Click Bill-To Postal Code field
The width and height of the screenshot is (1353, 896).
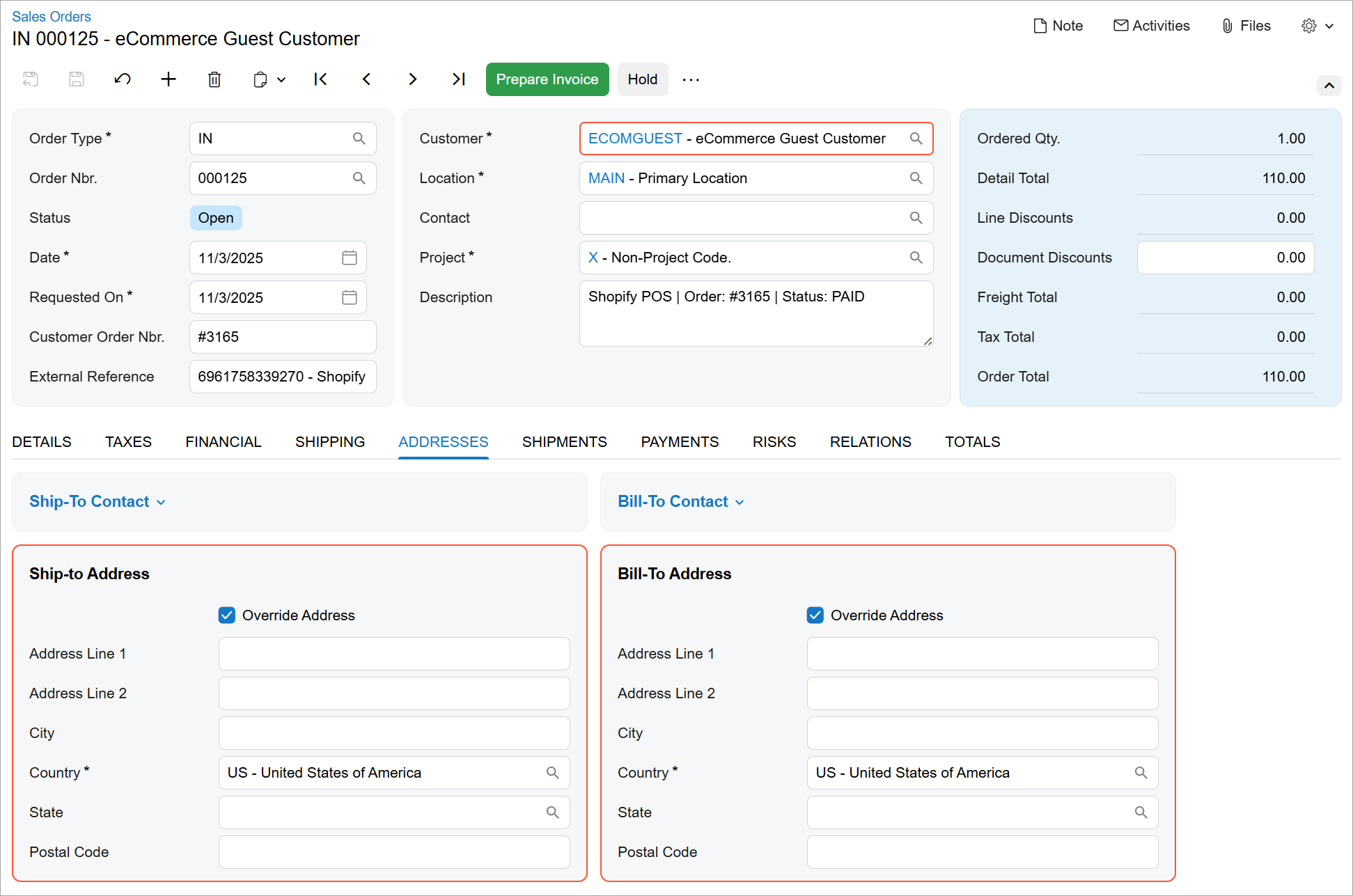click(983, 852)
